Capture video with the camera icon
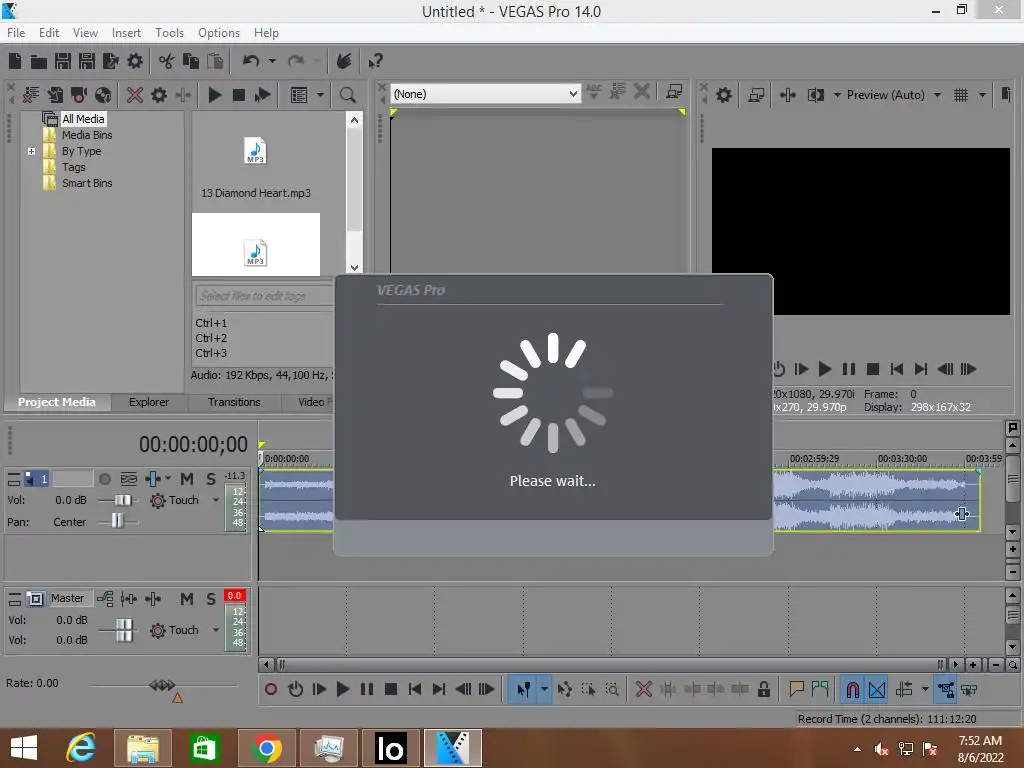 coord(79,95)
